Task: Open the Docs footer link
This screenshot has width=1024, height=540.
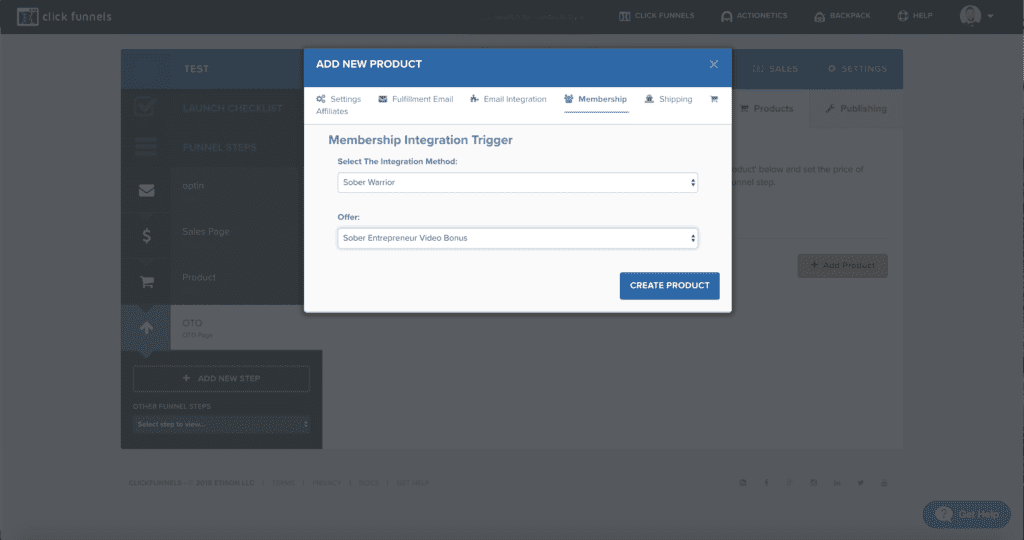Action: [x=368, y=483]
